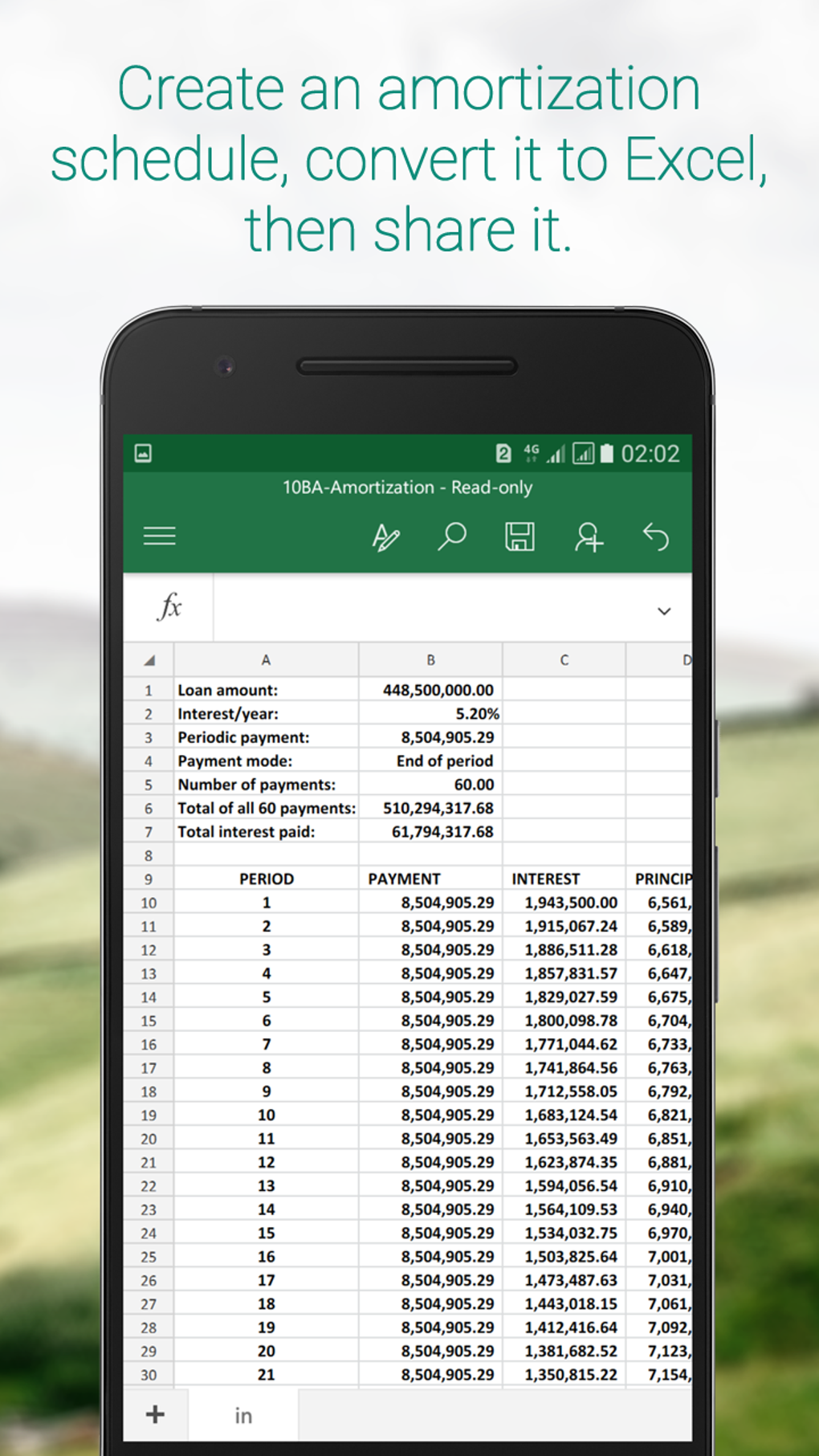Screen dimensions: 819x1456
Task: Open the search magnifier tool
Action: 452,536
